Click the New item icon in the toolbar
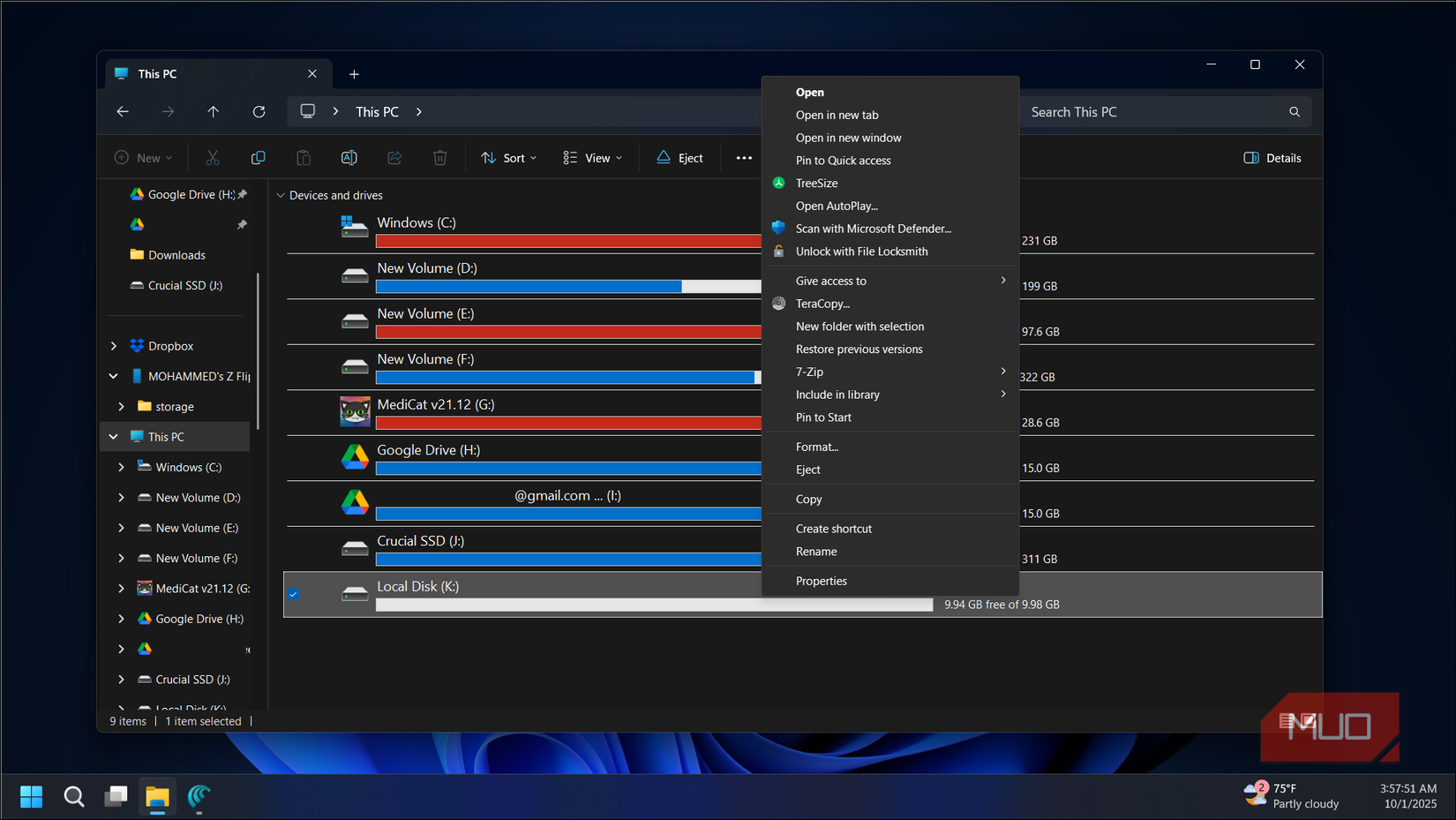1456x820 pixels. click(142, 157)
